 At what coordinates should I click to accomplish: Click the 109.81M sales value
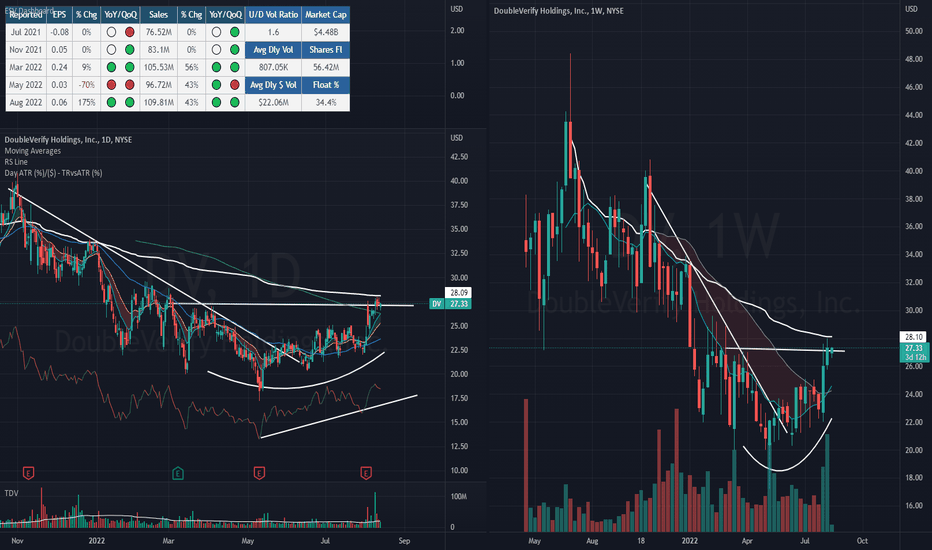click(159, 102)
